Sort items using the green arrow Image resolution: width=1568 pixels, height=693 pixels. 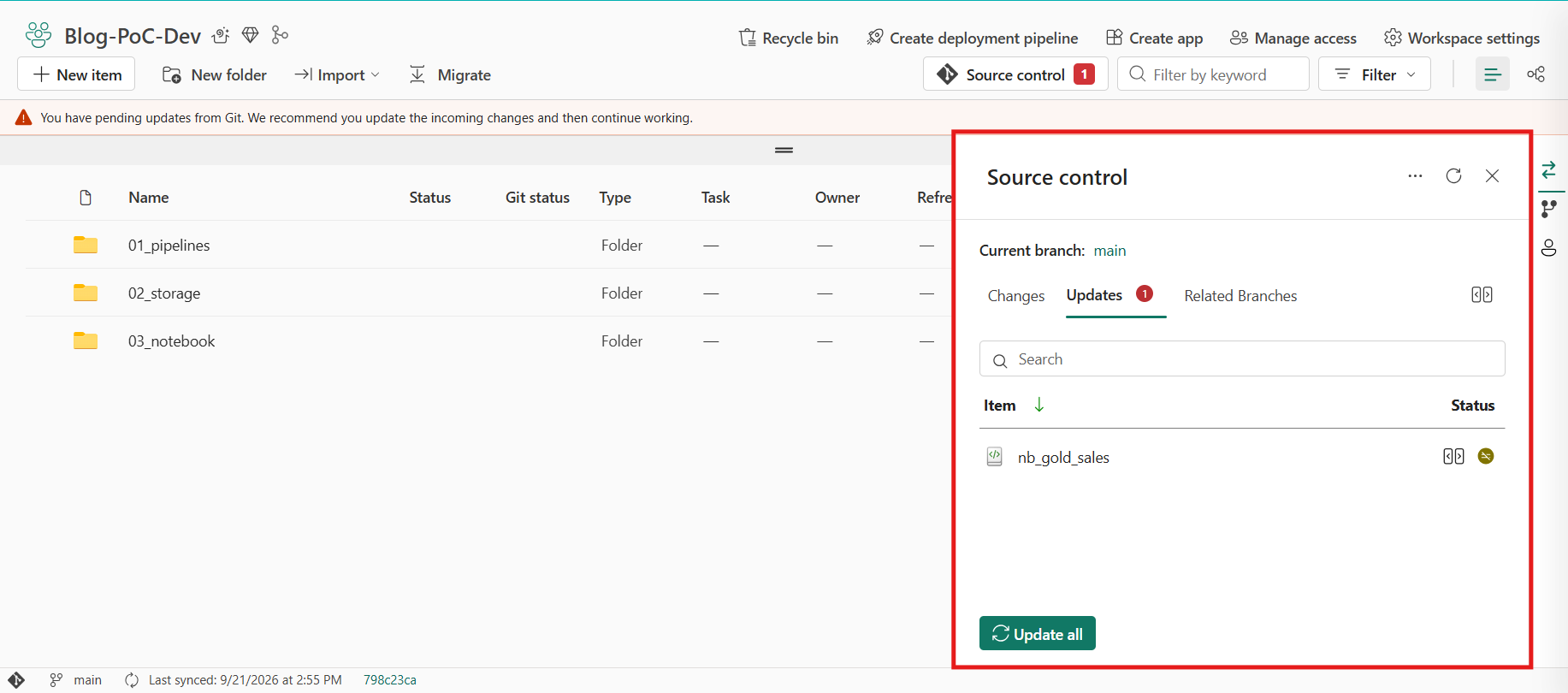point(1038,405)
